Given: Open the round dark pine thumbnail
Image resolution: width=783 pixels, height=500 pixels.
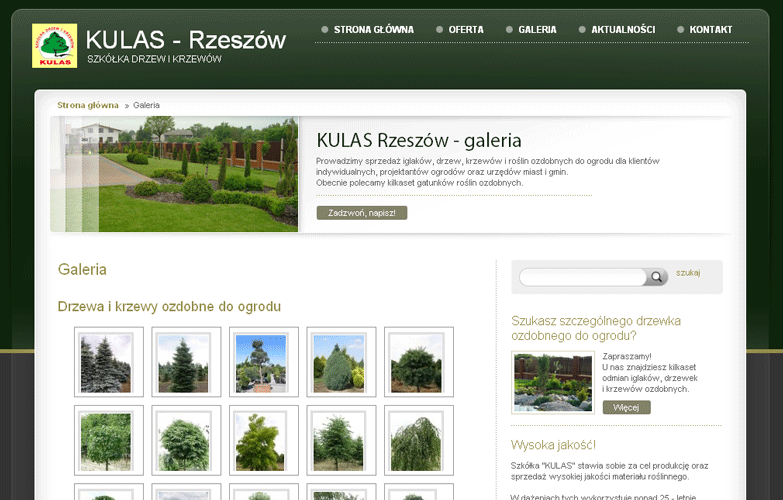Looking at the screenshot, I should pos(419,362).
